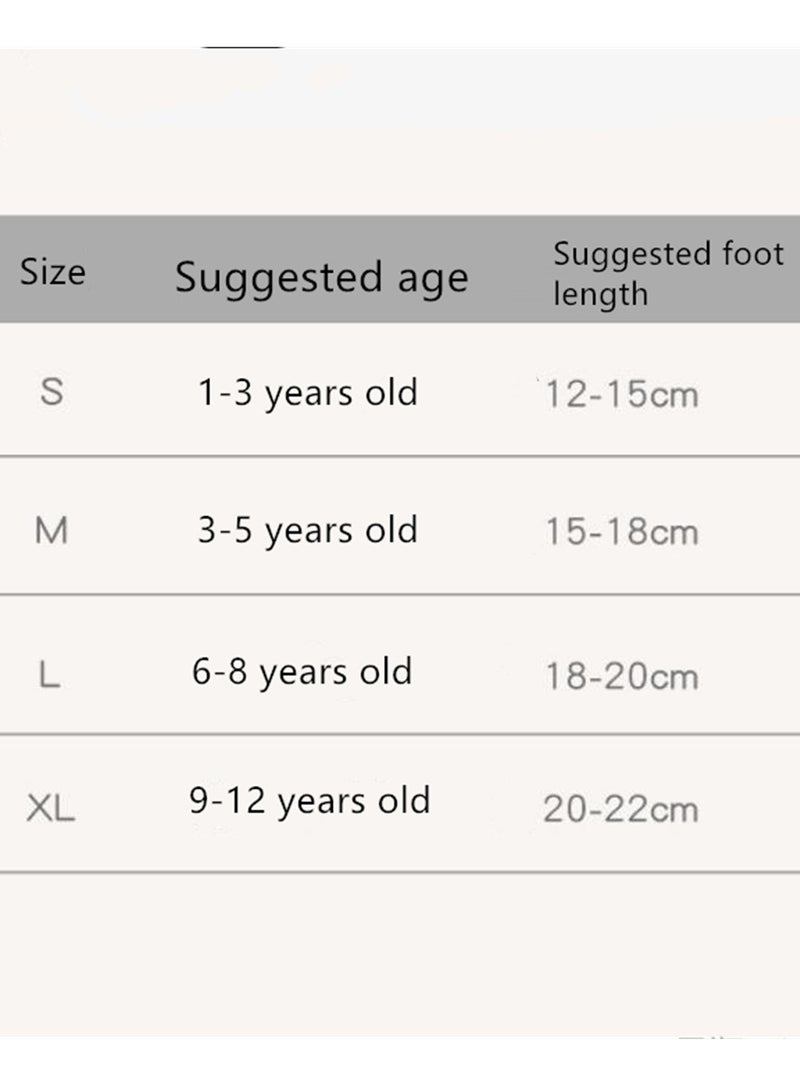Click the 6-8 years old cell
The width and height of the screenshot is (800, 1091).
(x=302, y=673)
